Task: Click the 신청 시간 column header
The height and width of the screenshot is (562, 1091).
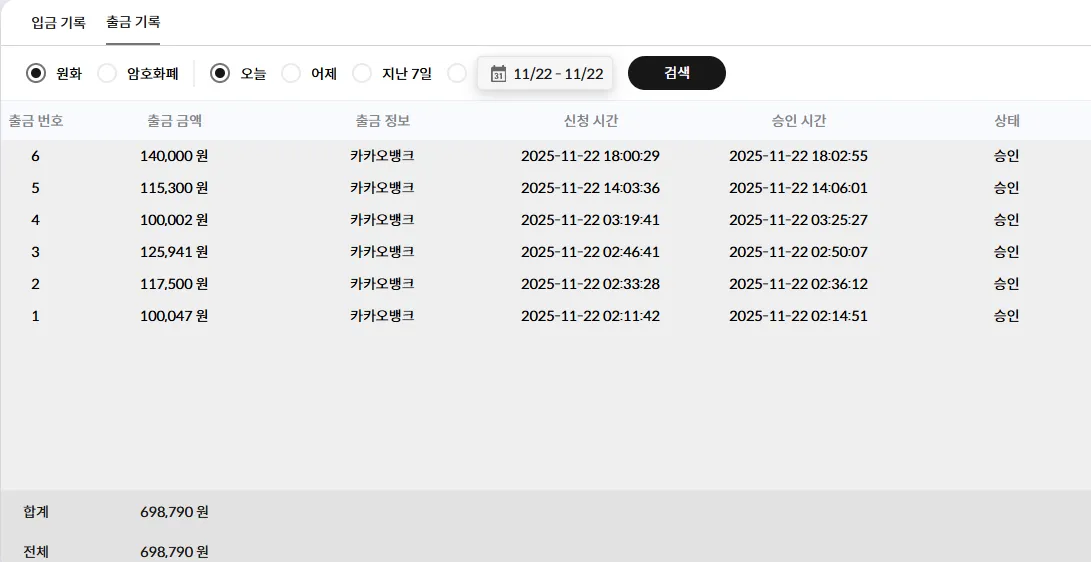Action: (x=591, y=120)
